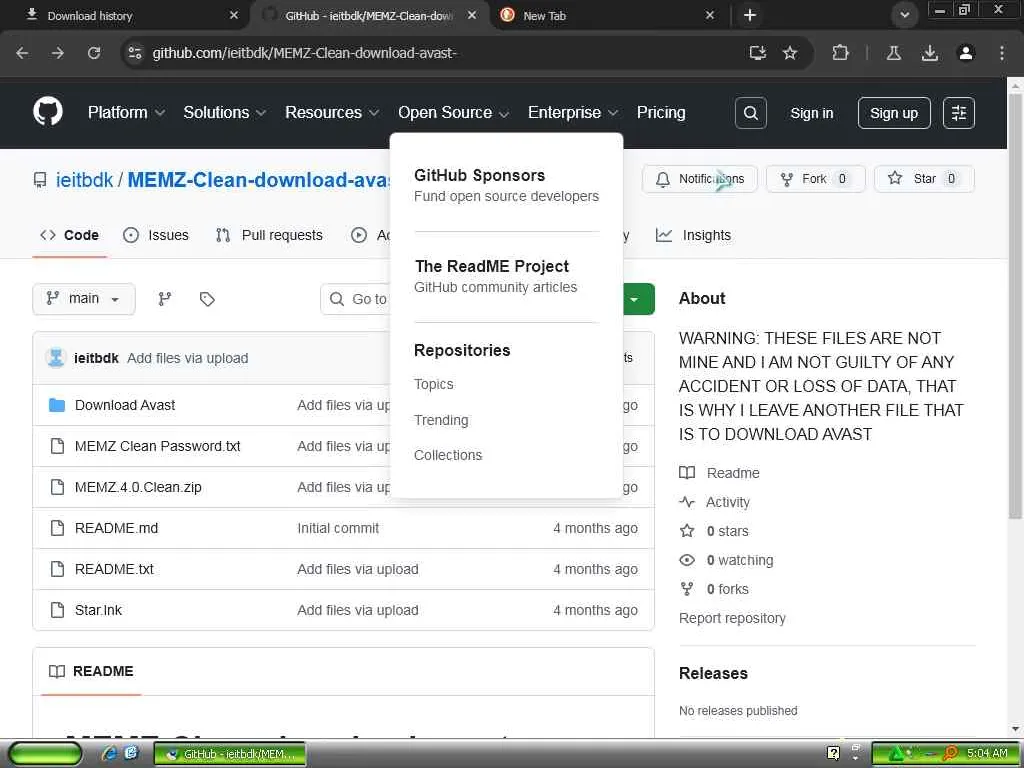Click the Sign in link
This screenshot has width=1024, height=768.
(812, 113)
